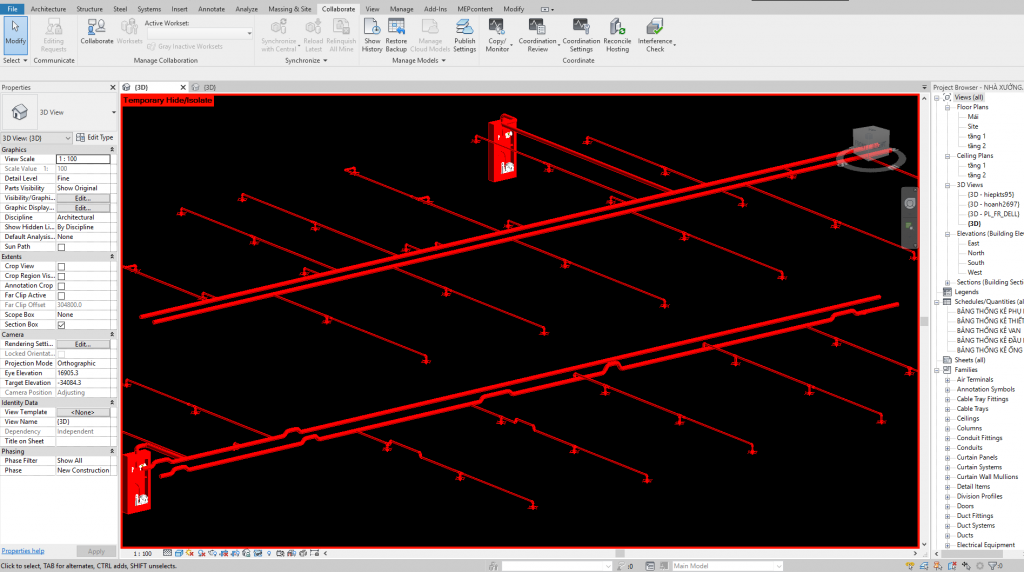Open Show History
1024x572 pixels.
[x=372, y=35]
